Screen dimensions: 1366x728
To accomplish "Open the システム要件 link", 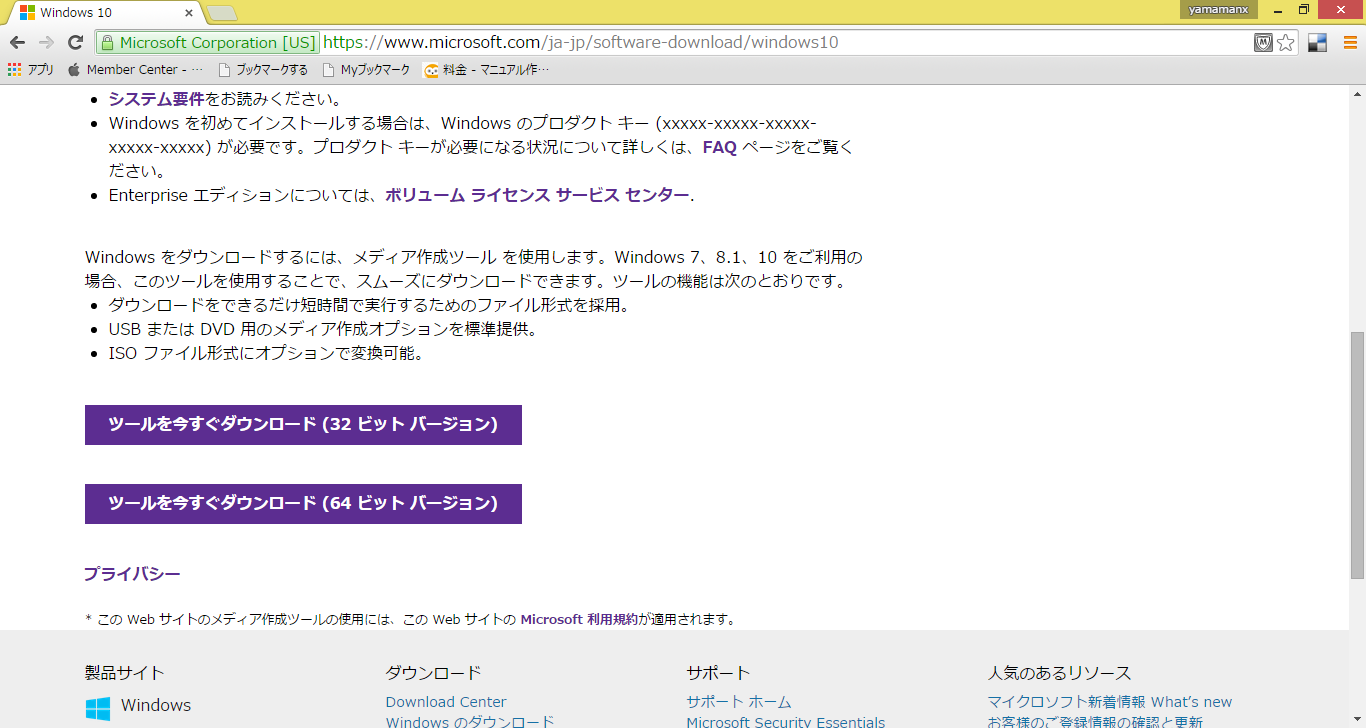I will point(157,99).
